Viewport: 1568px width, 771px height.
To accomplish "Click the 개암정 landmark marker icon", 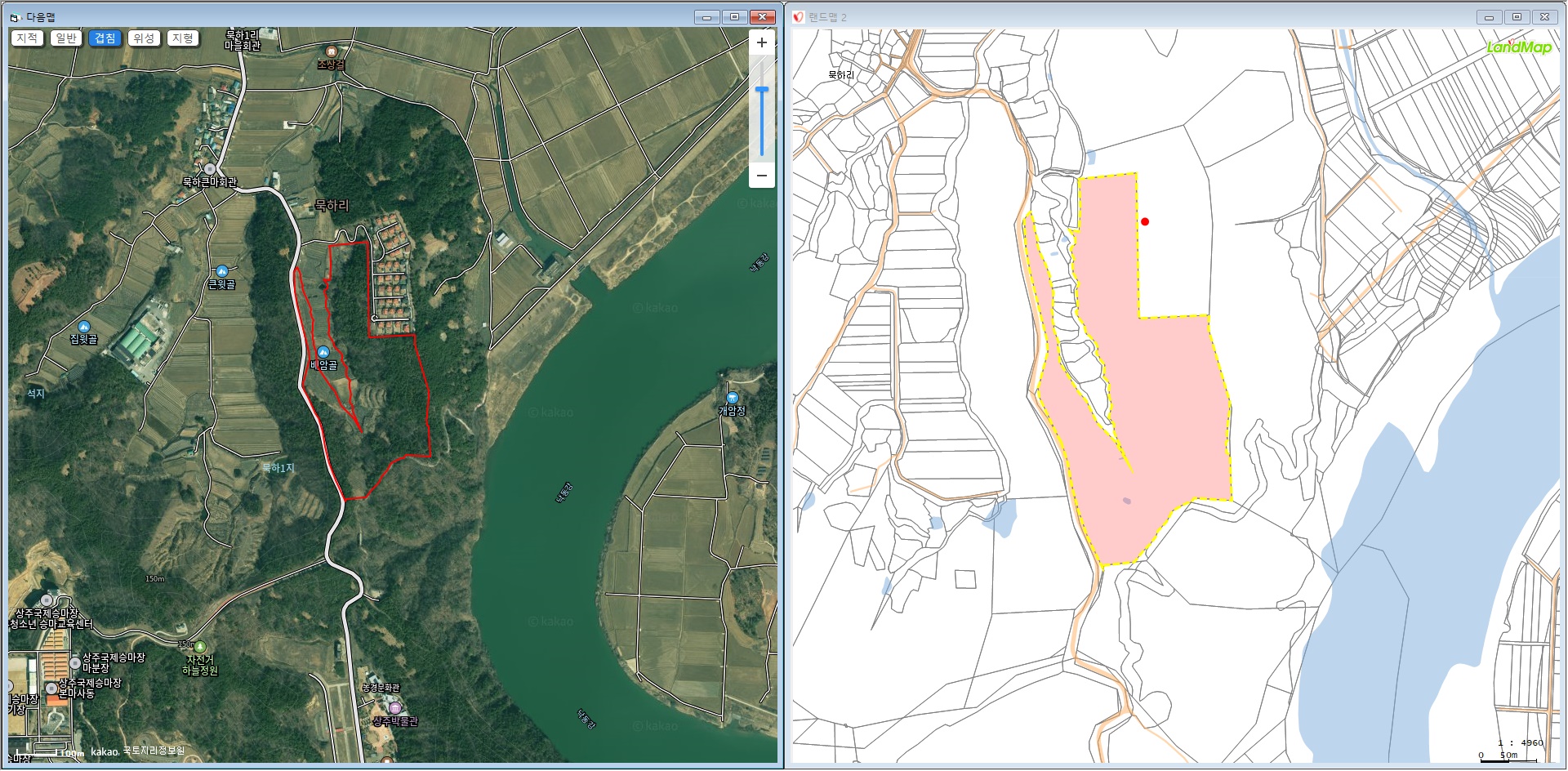I will click(x=732, y=398).
